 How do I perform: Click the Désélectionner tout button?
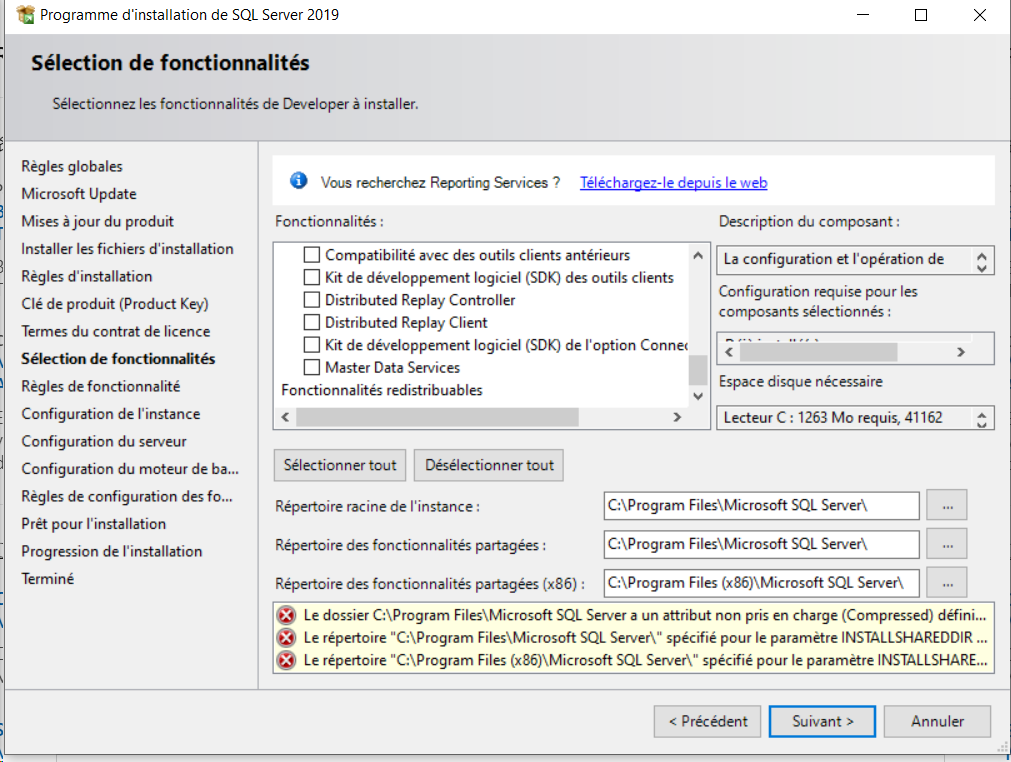coord(489,465)
